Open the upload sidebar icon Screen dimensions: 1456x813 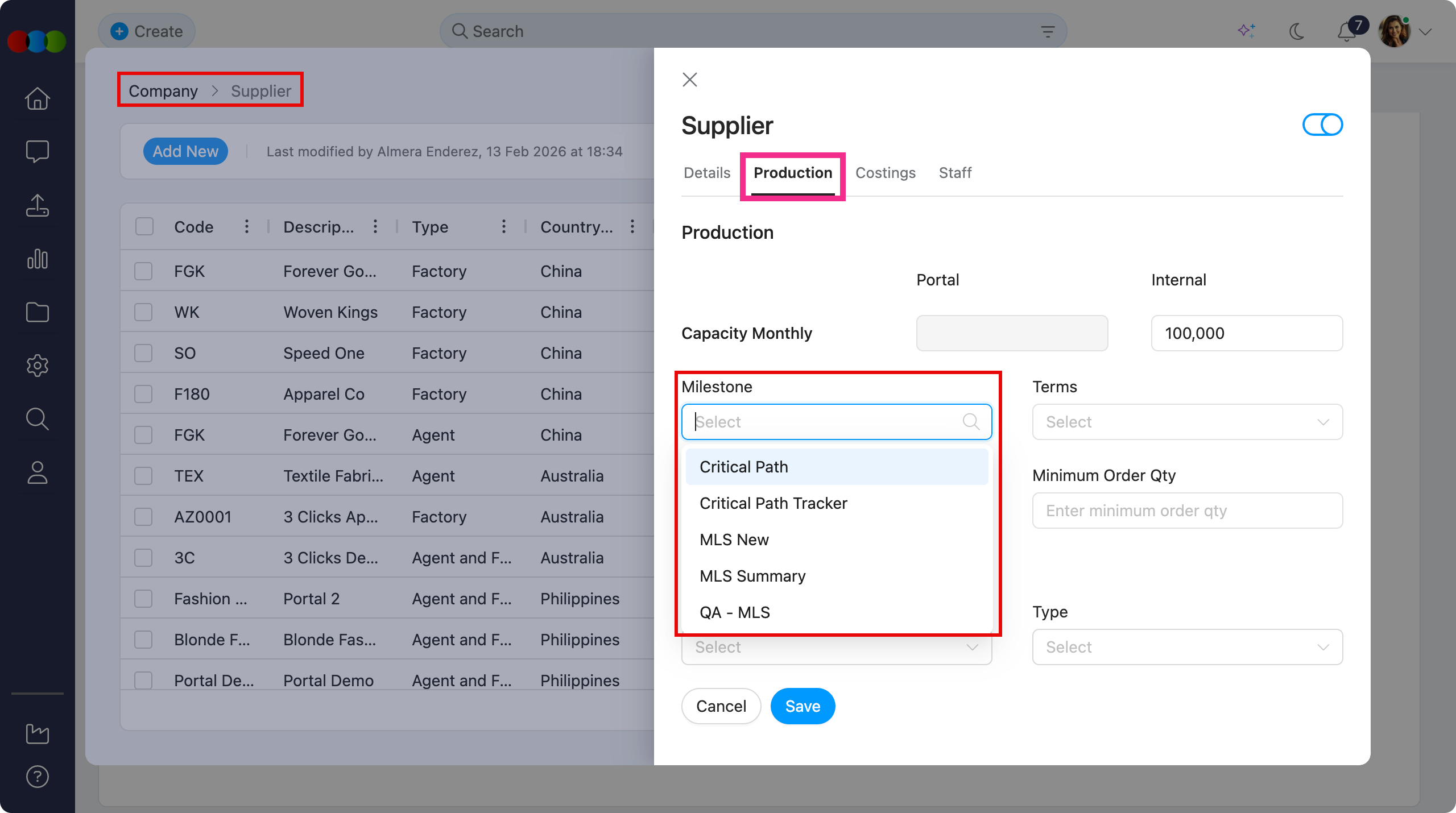pyautogui.click(x=38, y=205)
